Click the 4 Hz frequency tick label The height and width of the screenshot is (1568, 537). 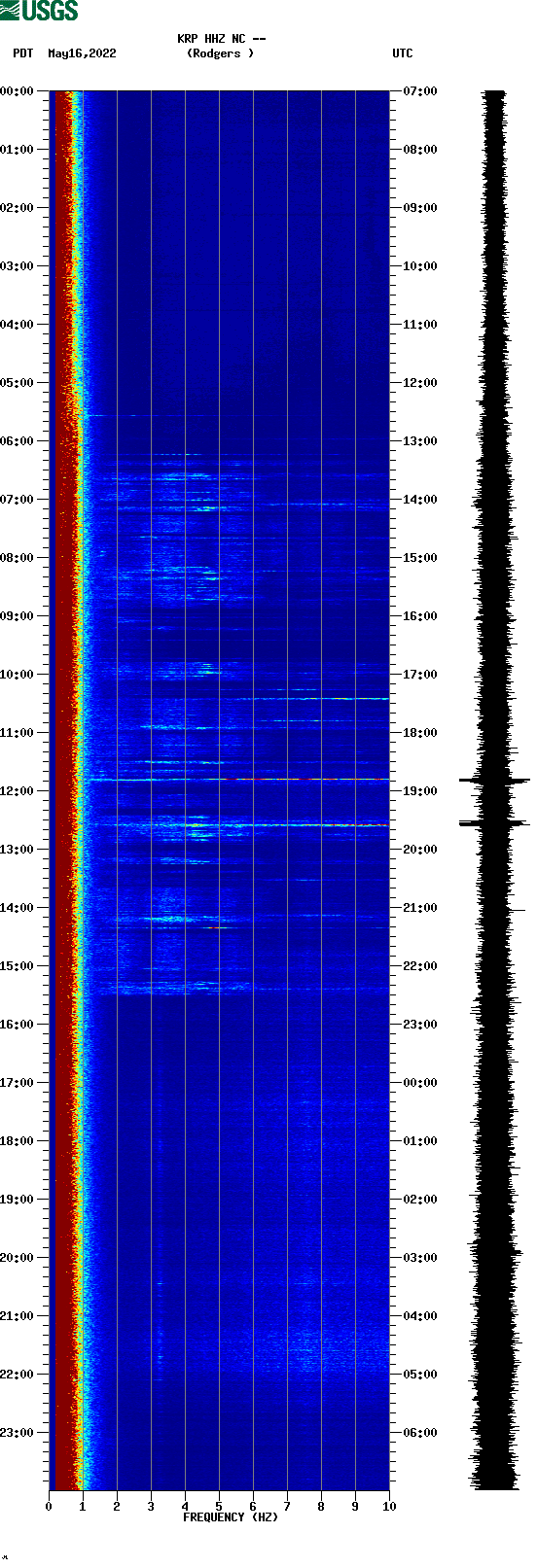coord(185,1508)
